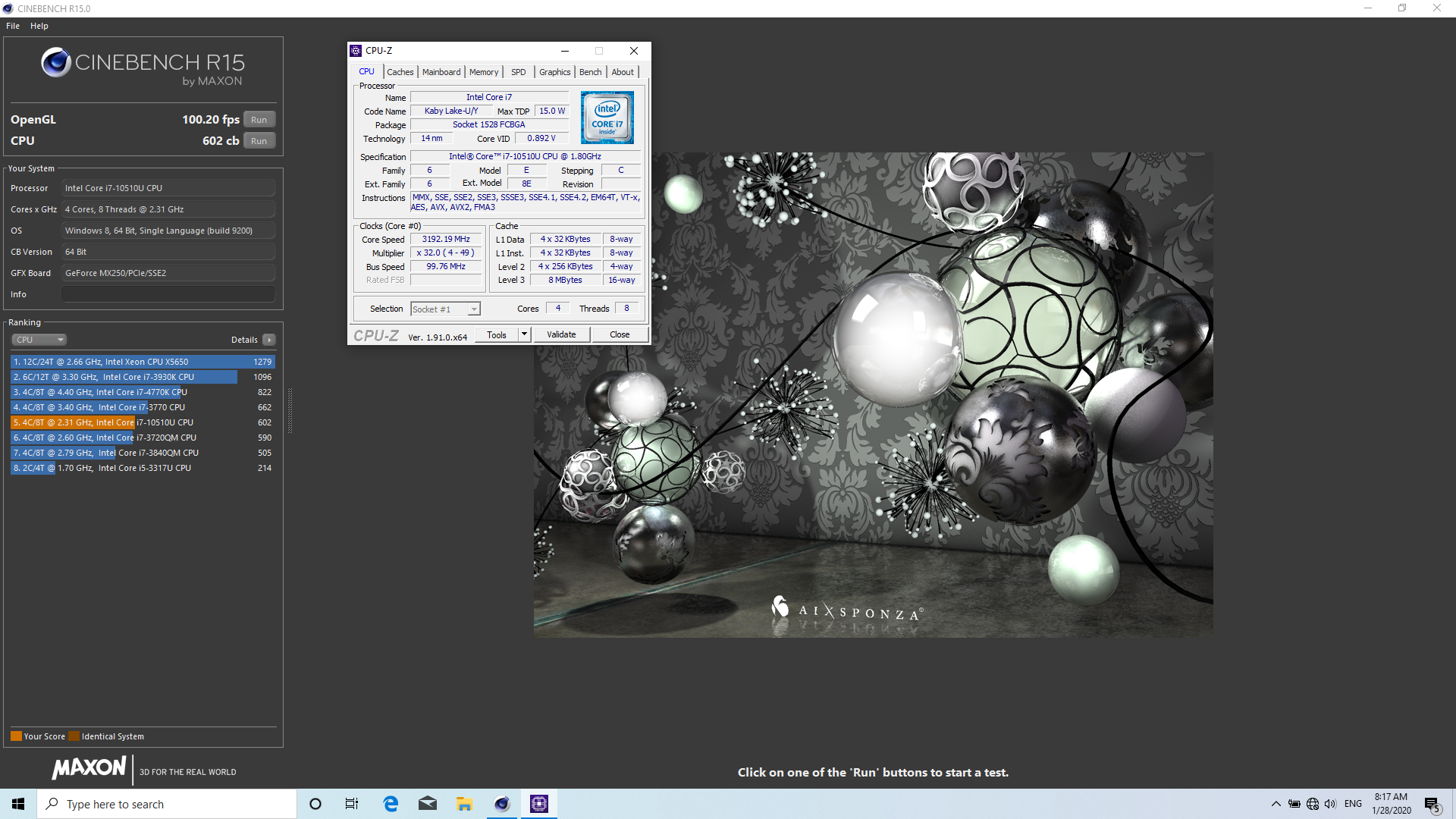
Task: Select i7-3720QM ranking entry
Action: tap(143, 438)
